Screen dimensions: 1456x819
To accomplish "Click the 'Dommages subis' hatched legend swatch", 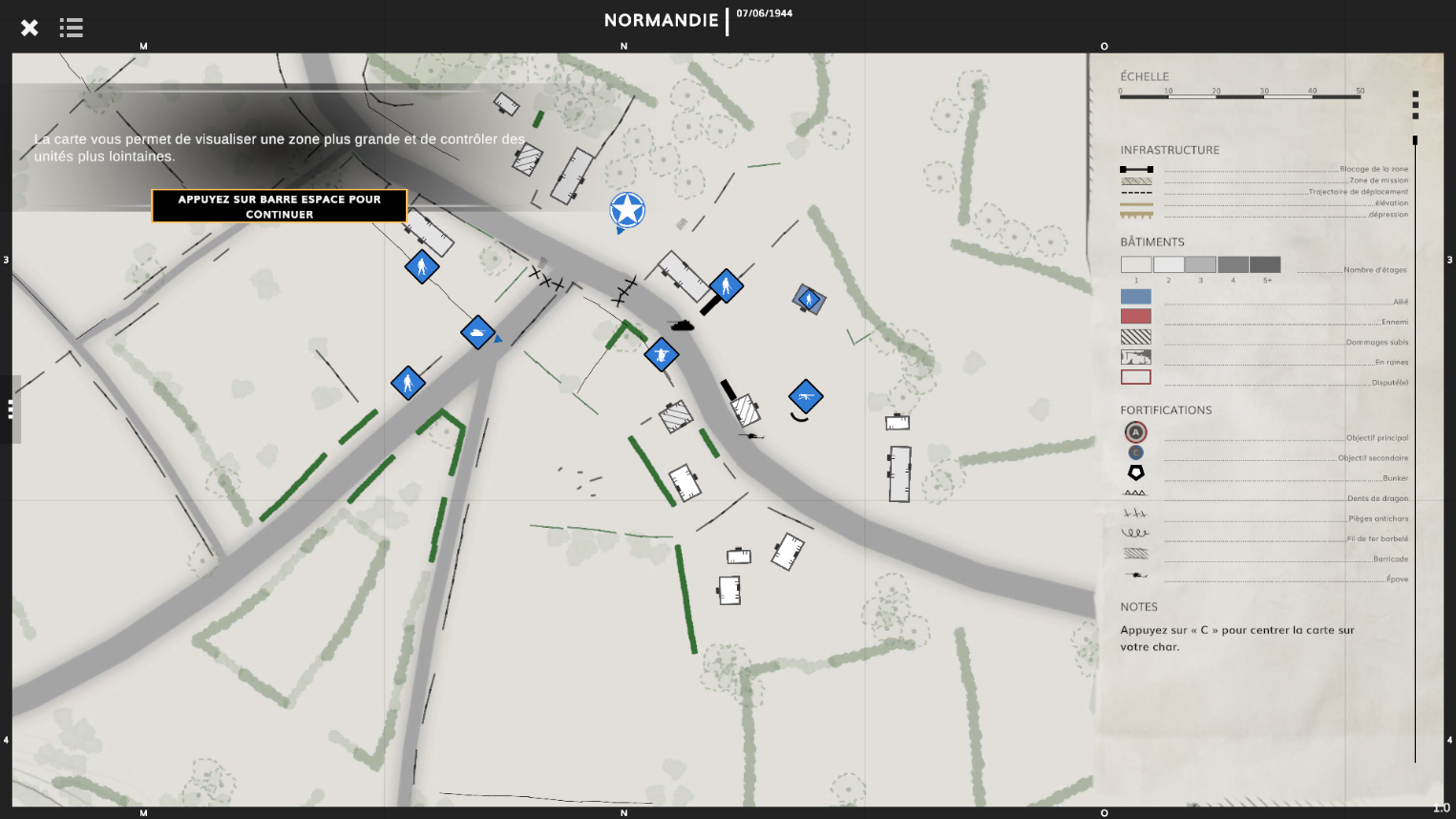I will pos(1135,337).
